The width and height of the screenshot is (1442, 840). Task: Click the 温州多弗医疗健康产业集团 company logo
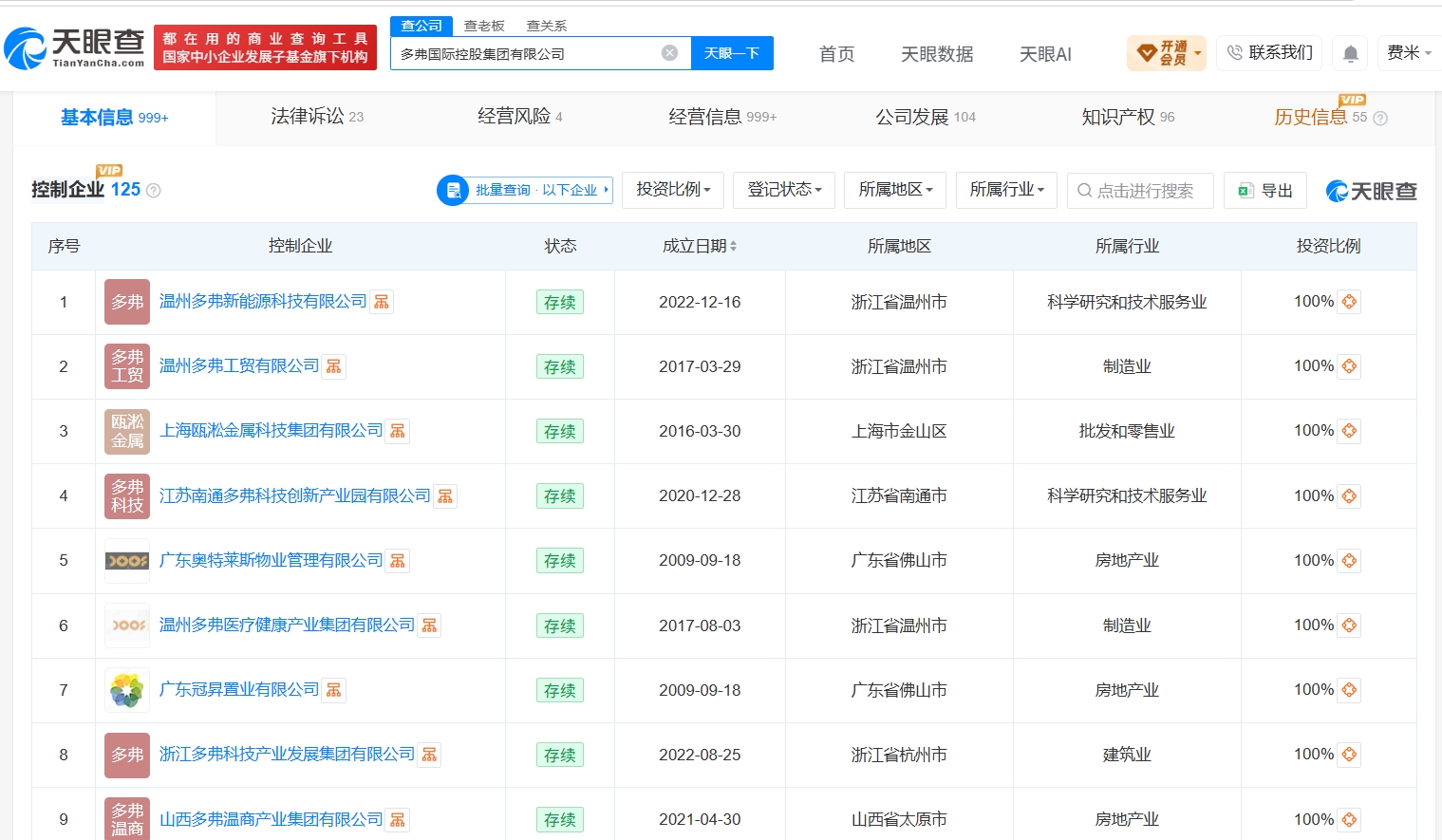[127, 625]
